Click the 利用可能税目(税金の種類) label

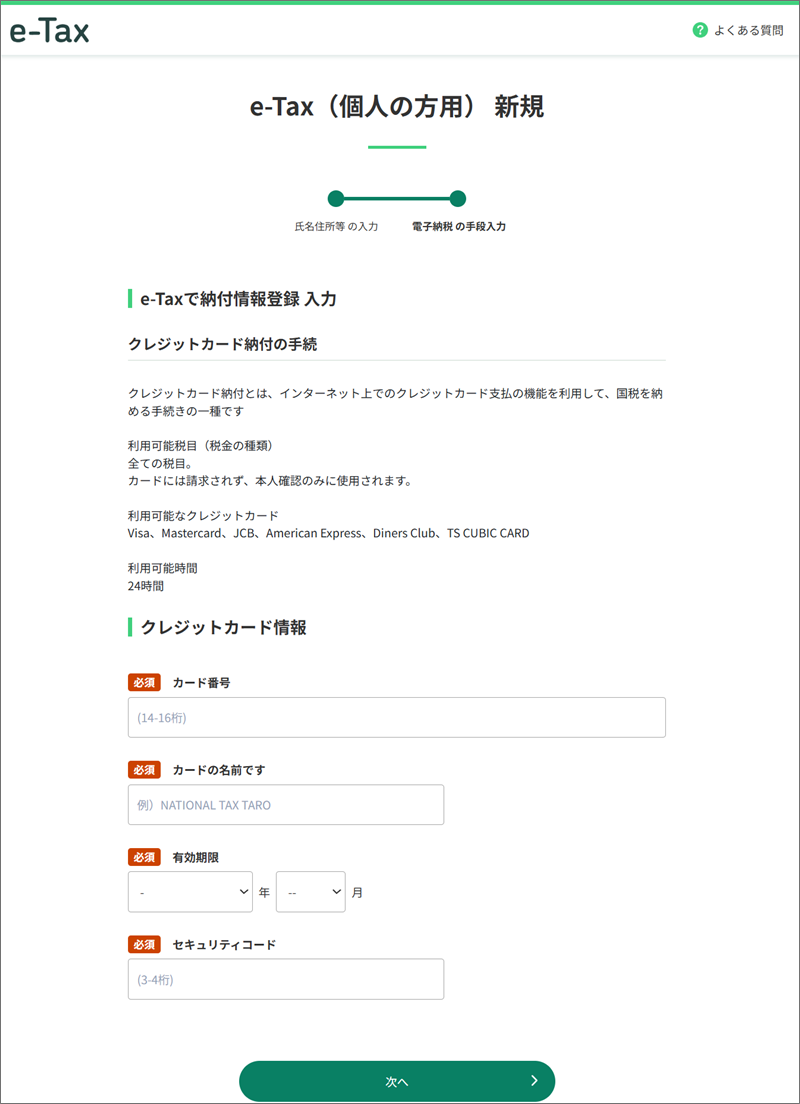200,447
